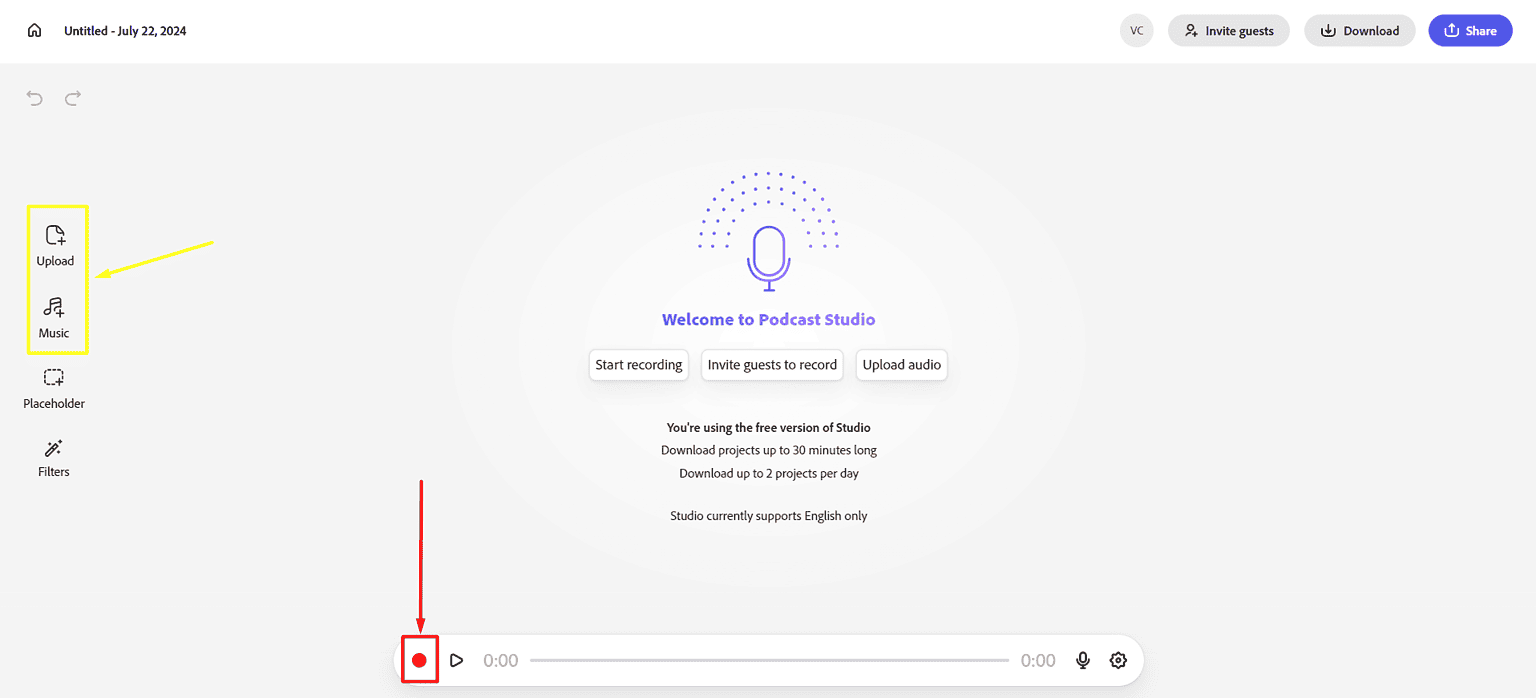Screen dimensions: 1536x698
Task: Return to home via the house icon
Action: tap(34, 30)
